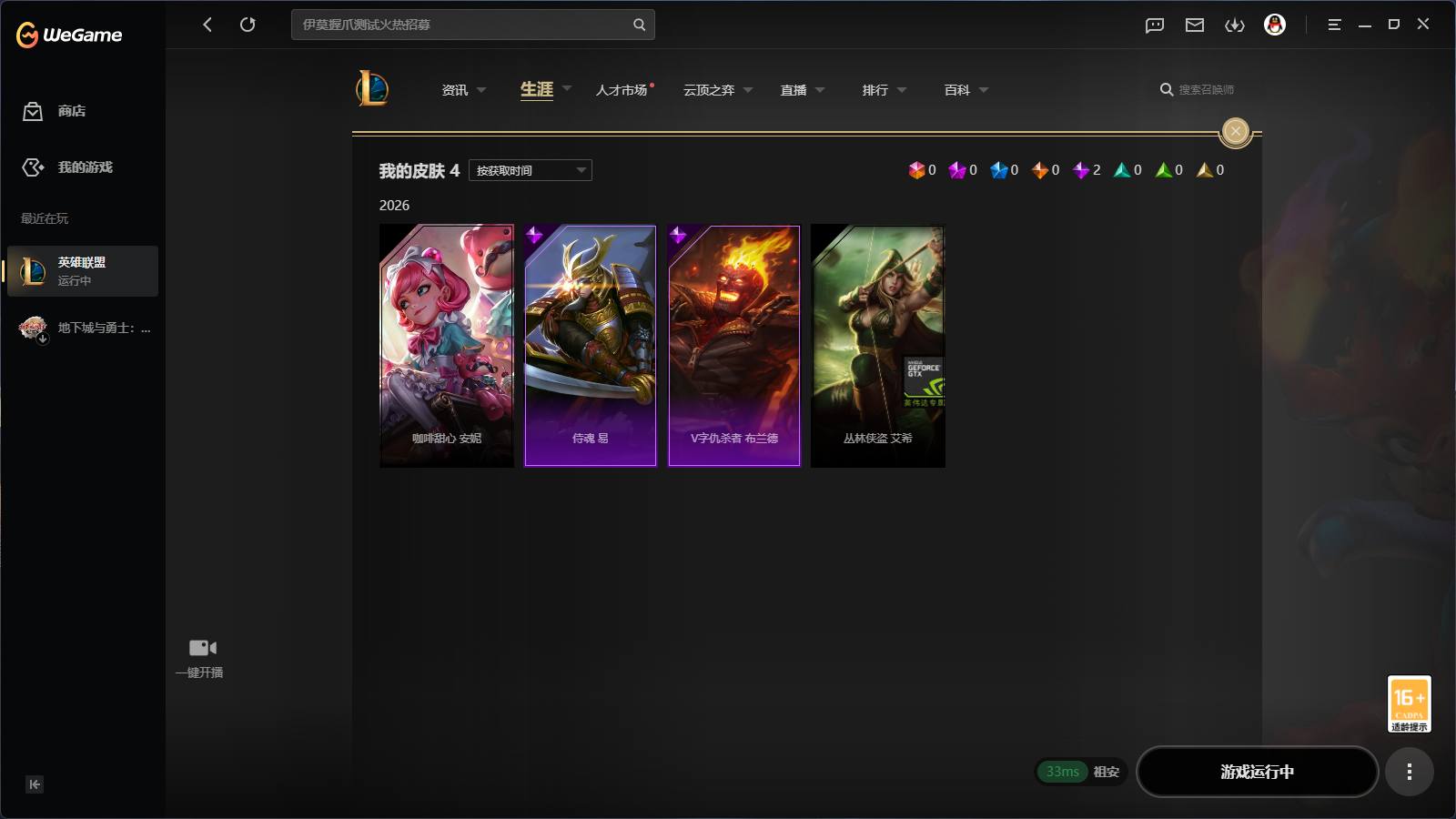Click the 搜索召唤师 search field
Image resolution: width=1456 pixels, height=819 pixels.
[1198, 89]
